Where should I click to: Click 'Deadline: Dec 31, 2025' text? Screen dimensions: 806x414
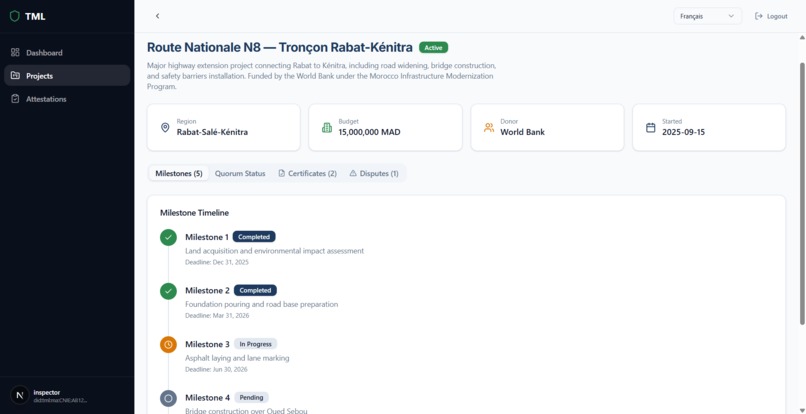216,262
